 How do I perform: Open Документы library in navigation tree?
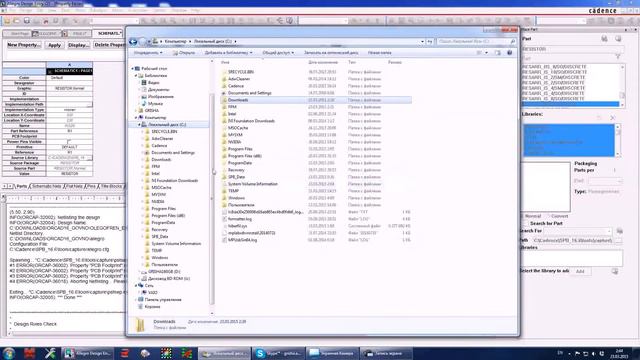tap(158, 90)
